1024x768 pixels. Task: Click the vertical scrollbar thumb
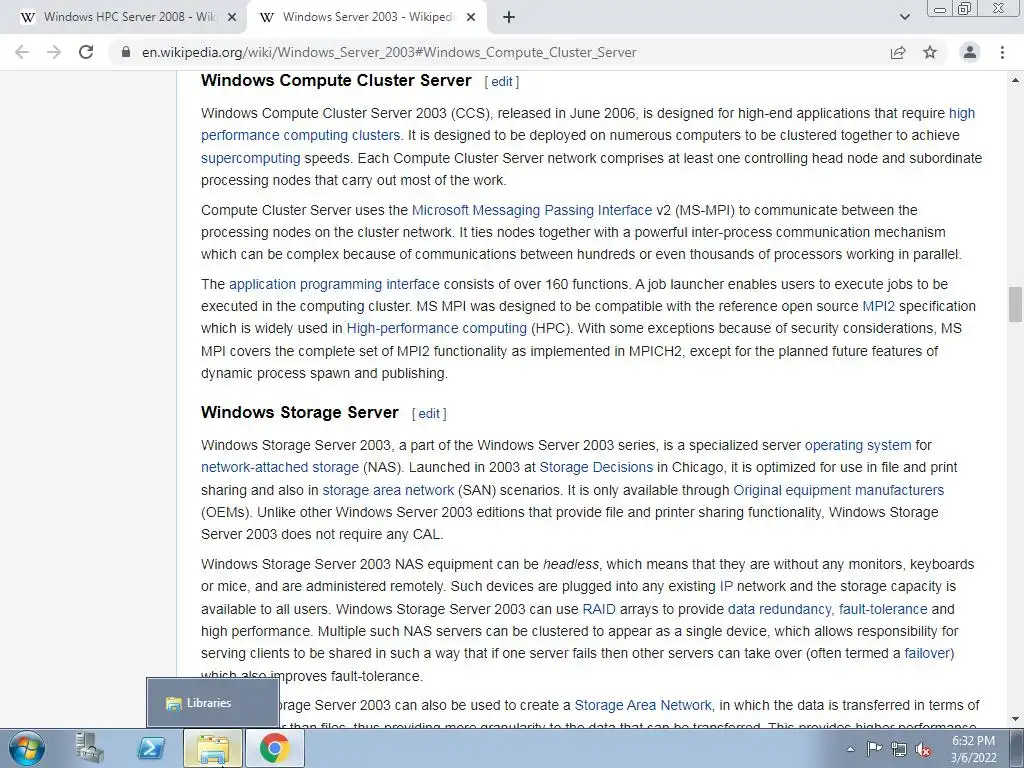coord(1016,304)
